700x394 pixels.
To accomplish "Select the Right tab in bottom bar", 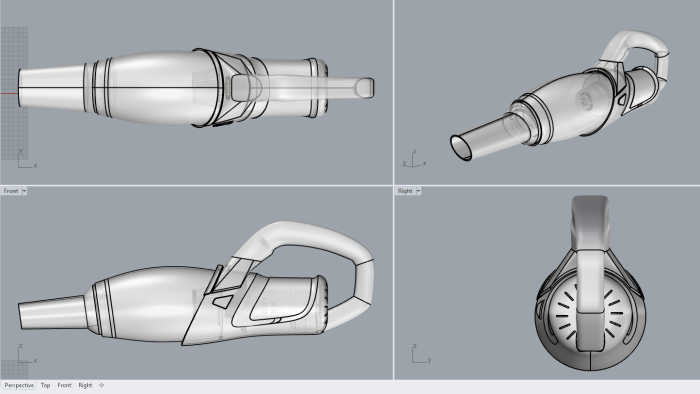I will (85, 385).
